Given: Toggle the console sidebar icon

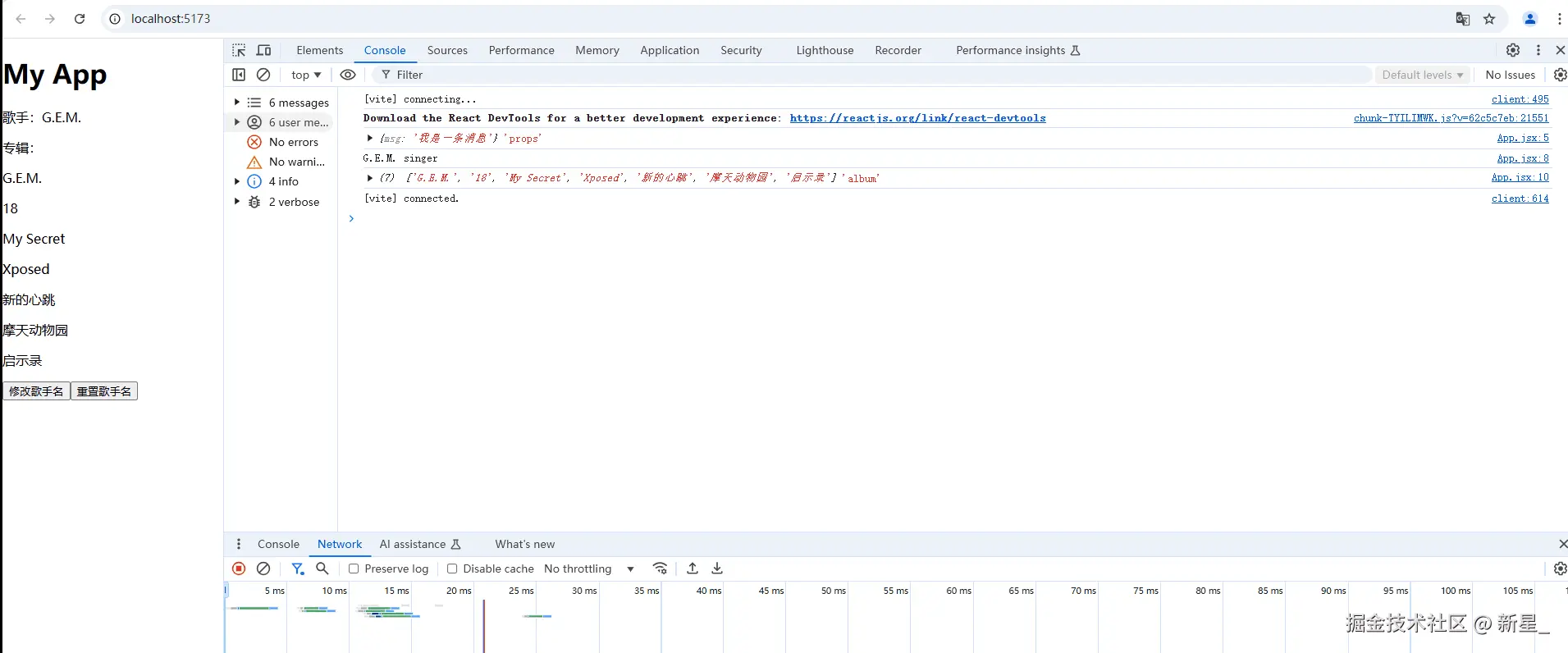Looking at the screenshot, I should (x=239, y=75).
